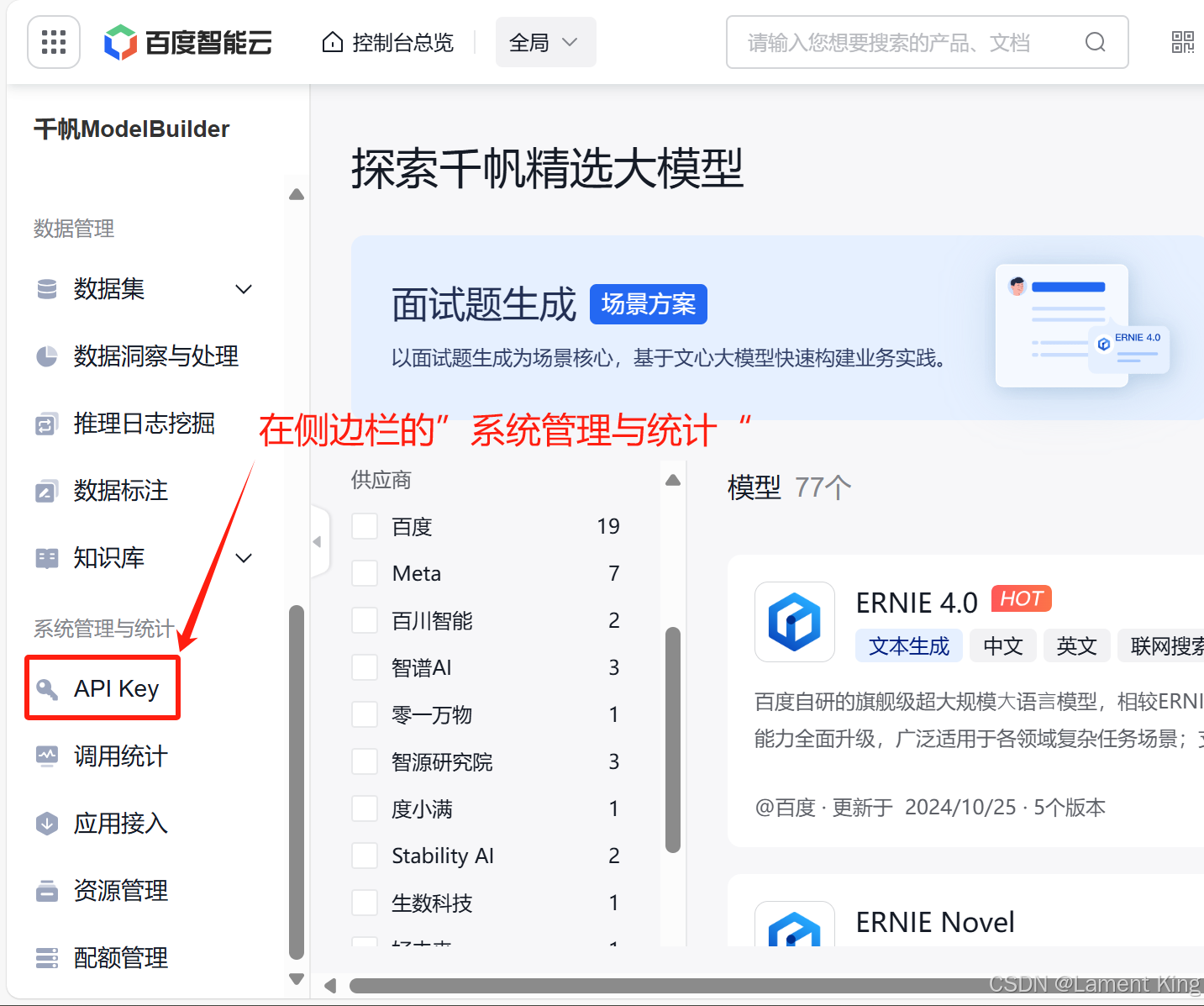Click the resource management icon
This screenshot has width=1204, height=1006.
(x=47, y=891)
